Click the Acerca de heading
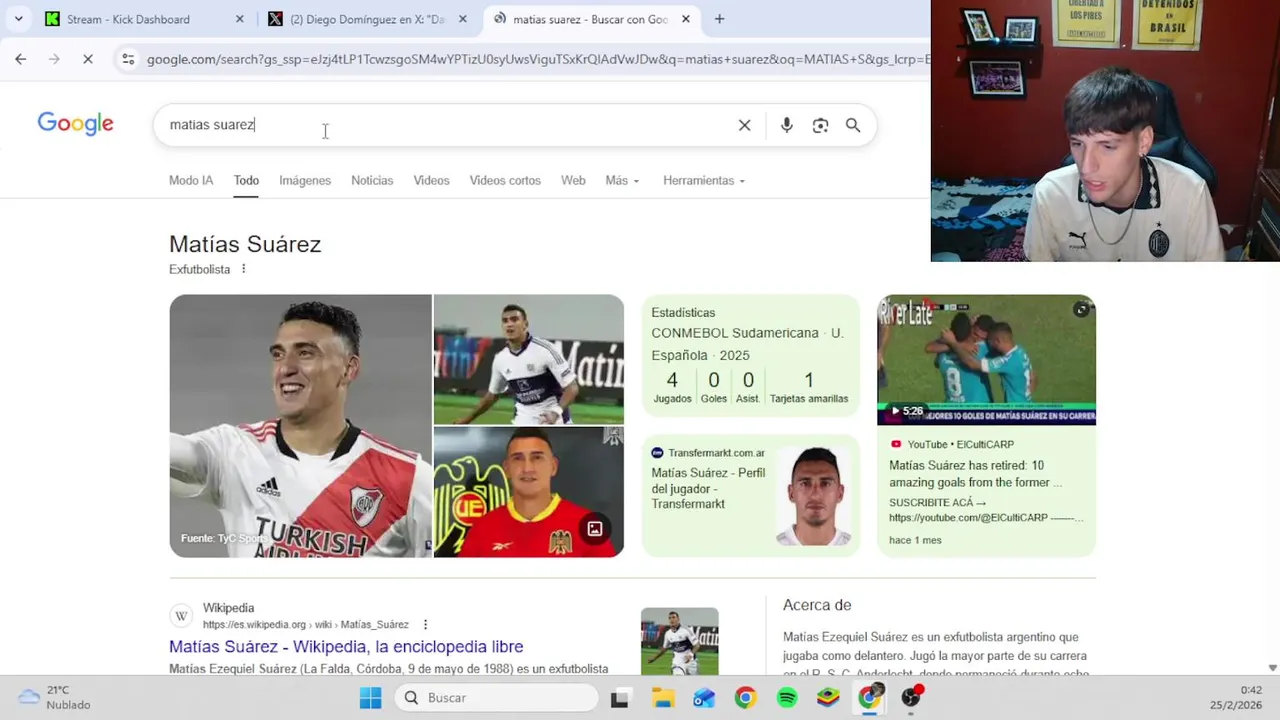The width and height of the screenshot is (1280, 720). click(817, 605)
